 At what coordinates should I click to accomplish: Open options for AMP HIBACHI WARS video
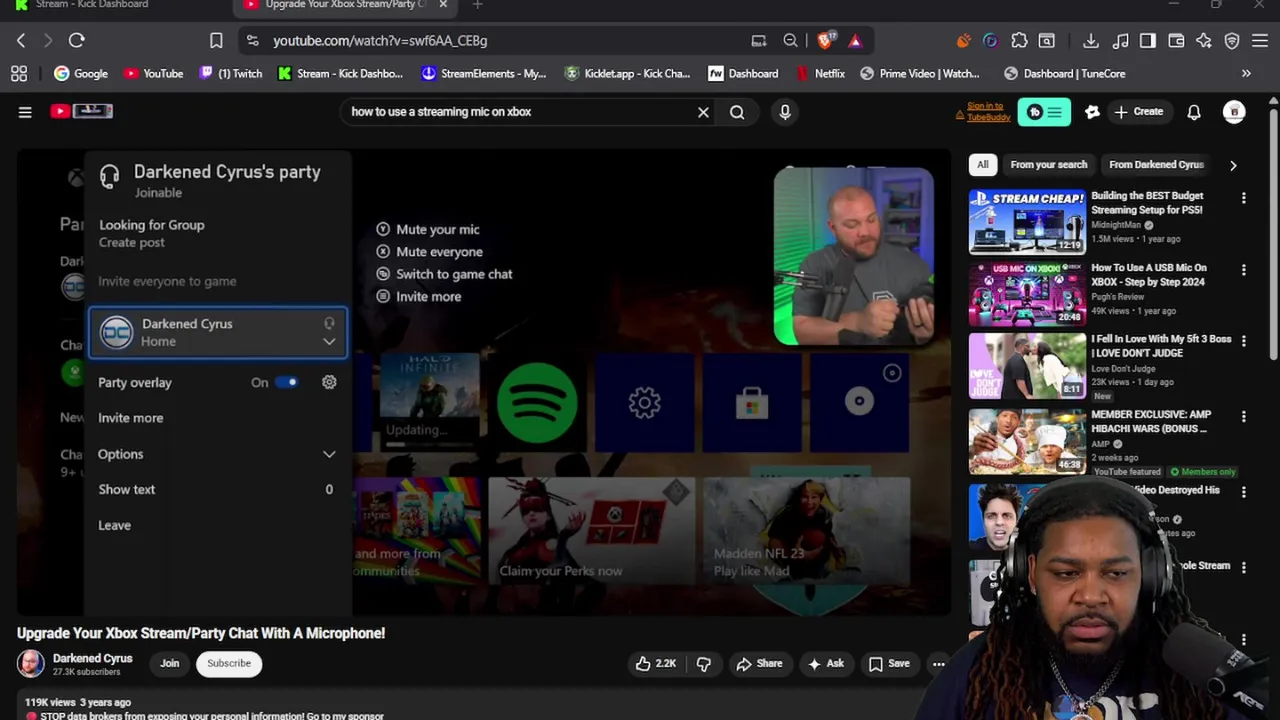(1243, 416)
